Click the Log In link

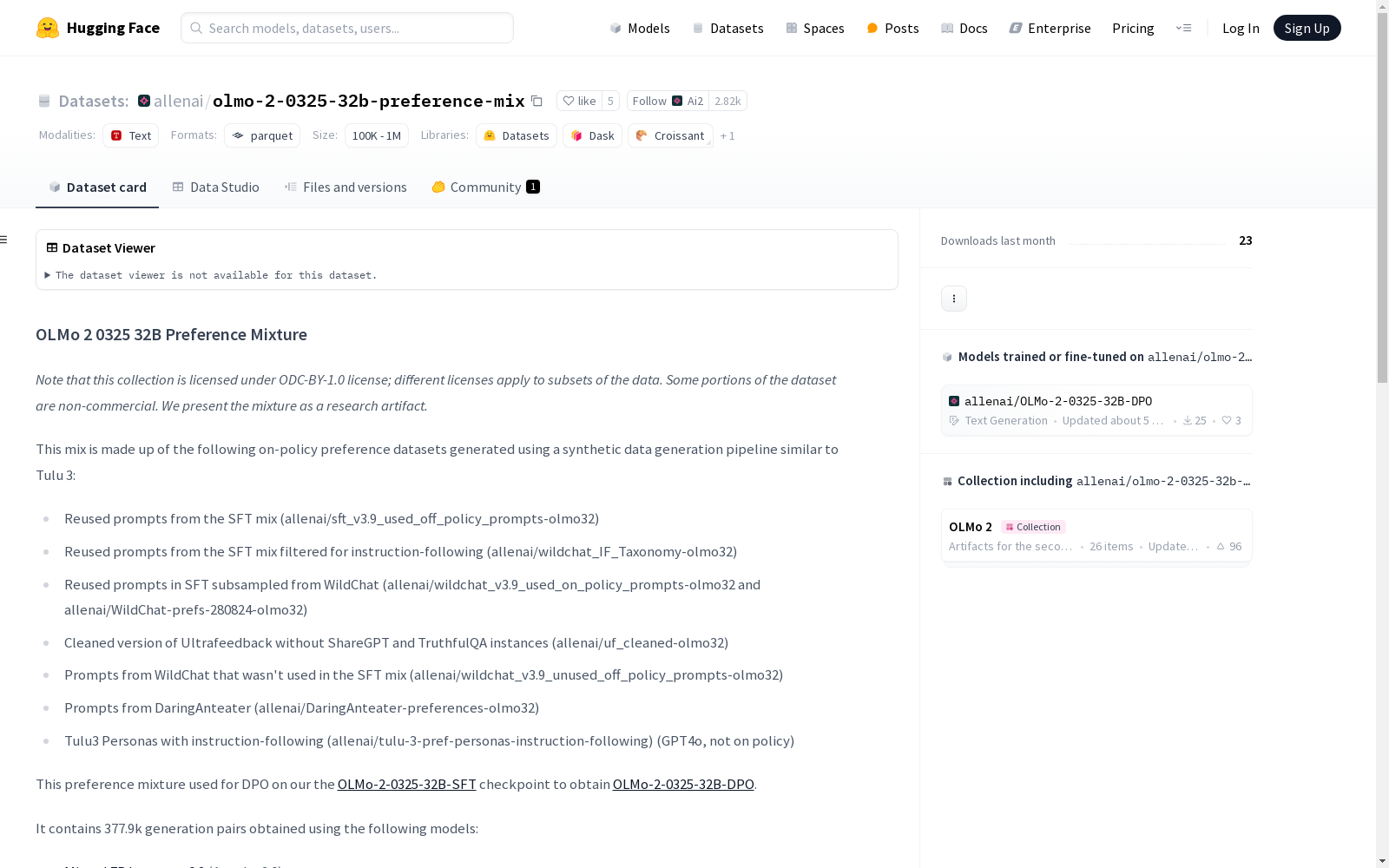pyautogui.click(x=1241, y=28)
